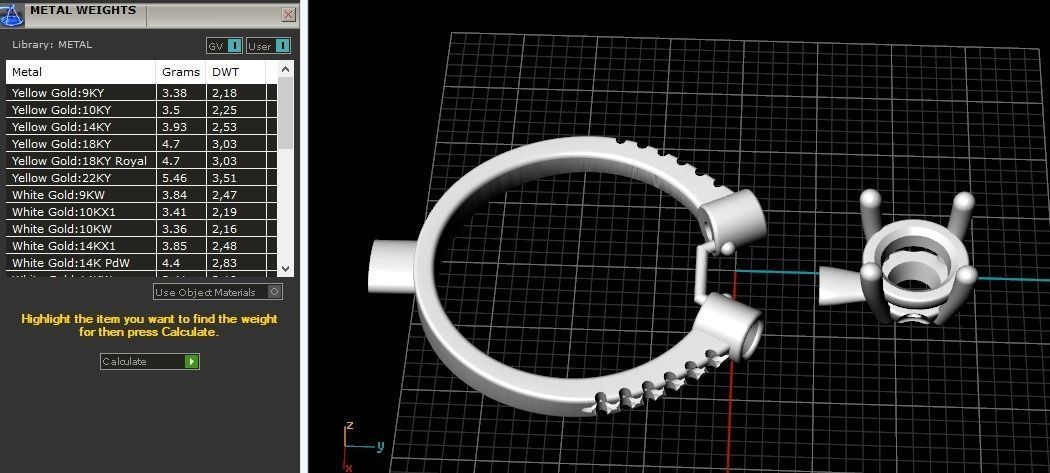Sort by the Metal column header
The height and width of the screenshot is (473, 1050).
click(x=81, y=72)
